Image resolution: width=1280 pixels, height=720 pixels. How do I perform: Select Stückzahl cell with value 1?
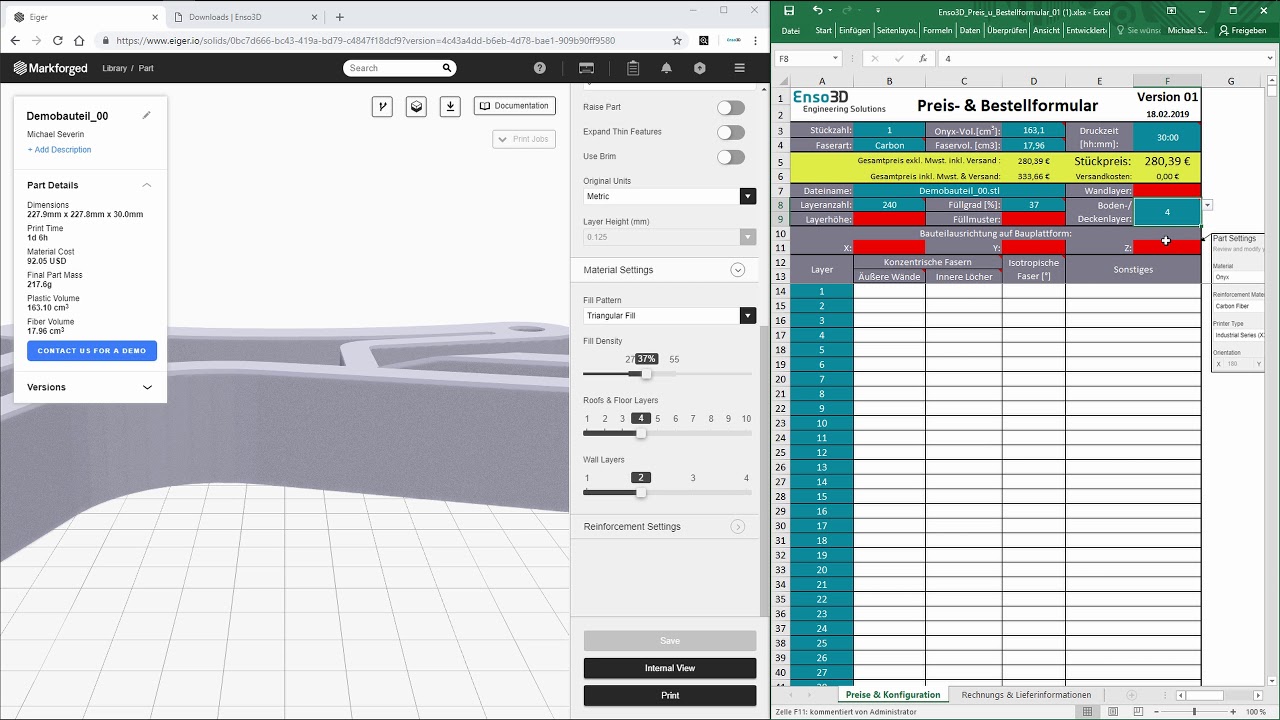coord(889,131)
